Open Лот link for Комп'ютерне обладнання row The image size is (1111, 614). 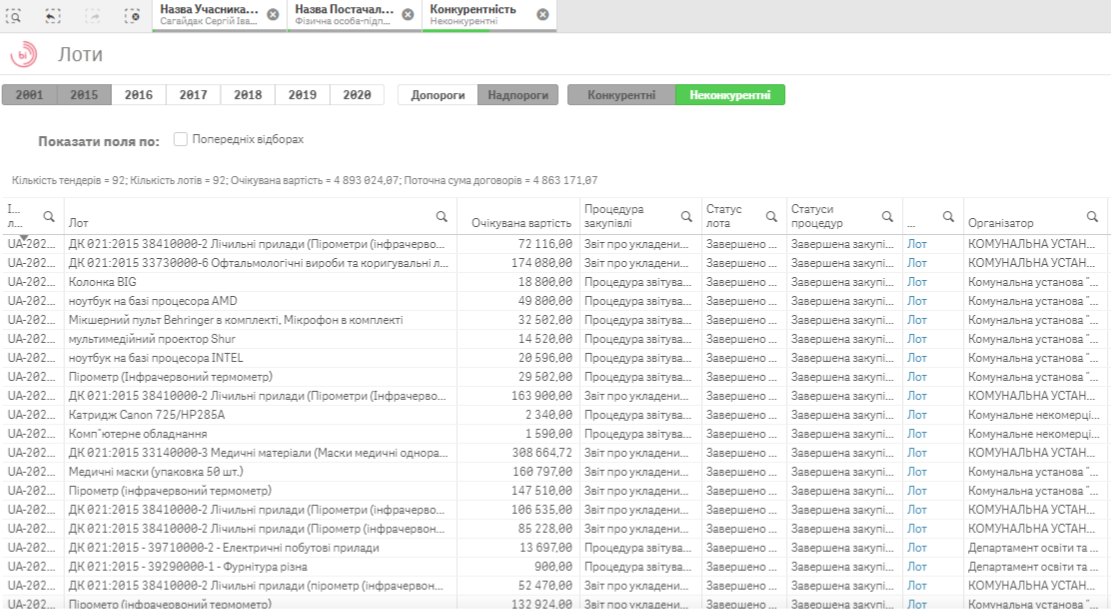coord(917,433)
